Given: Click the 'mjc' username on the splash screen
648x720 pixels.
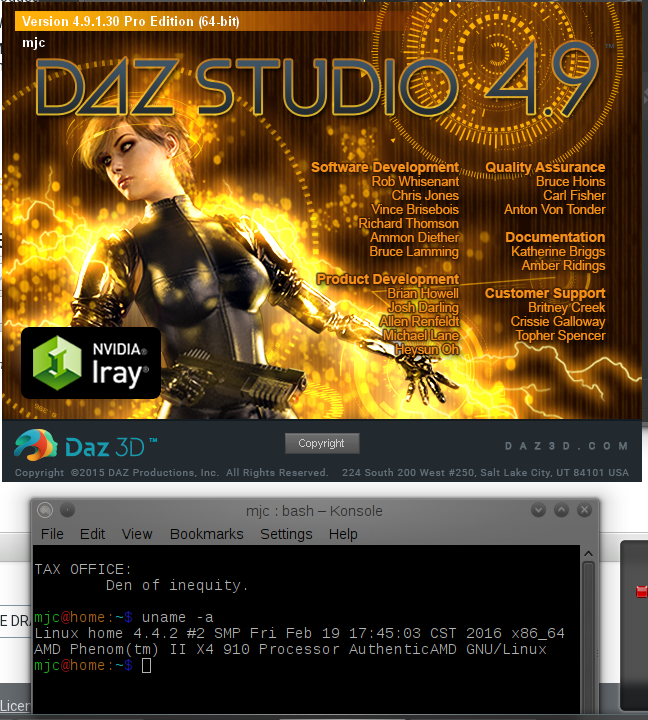Looking at the screenshot, I should tap(34, 43).
